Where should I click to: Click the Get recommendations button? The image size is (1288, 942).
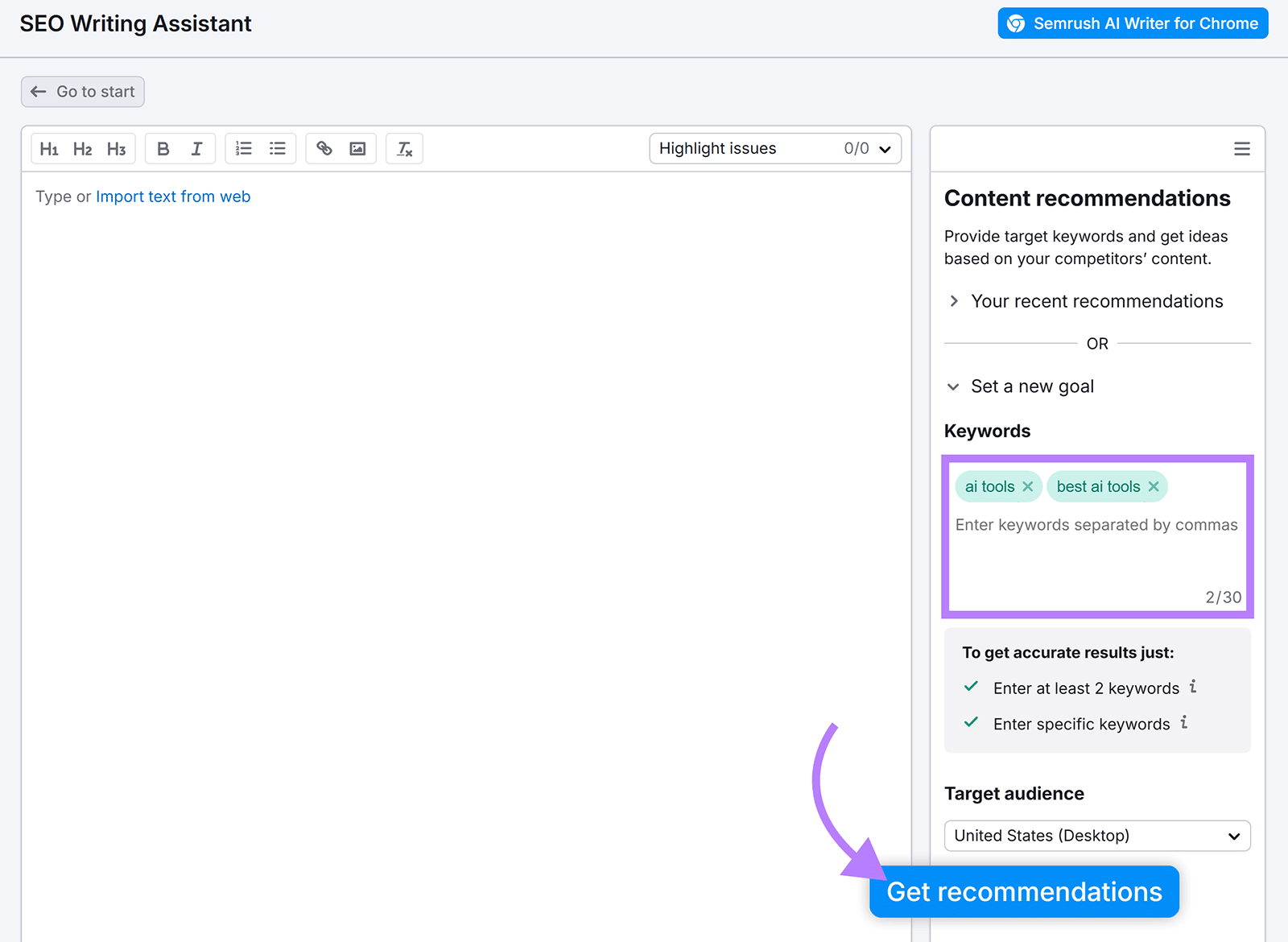point(1023,891)
